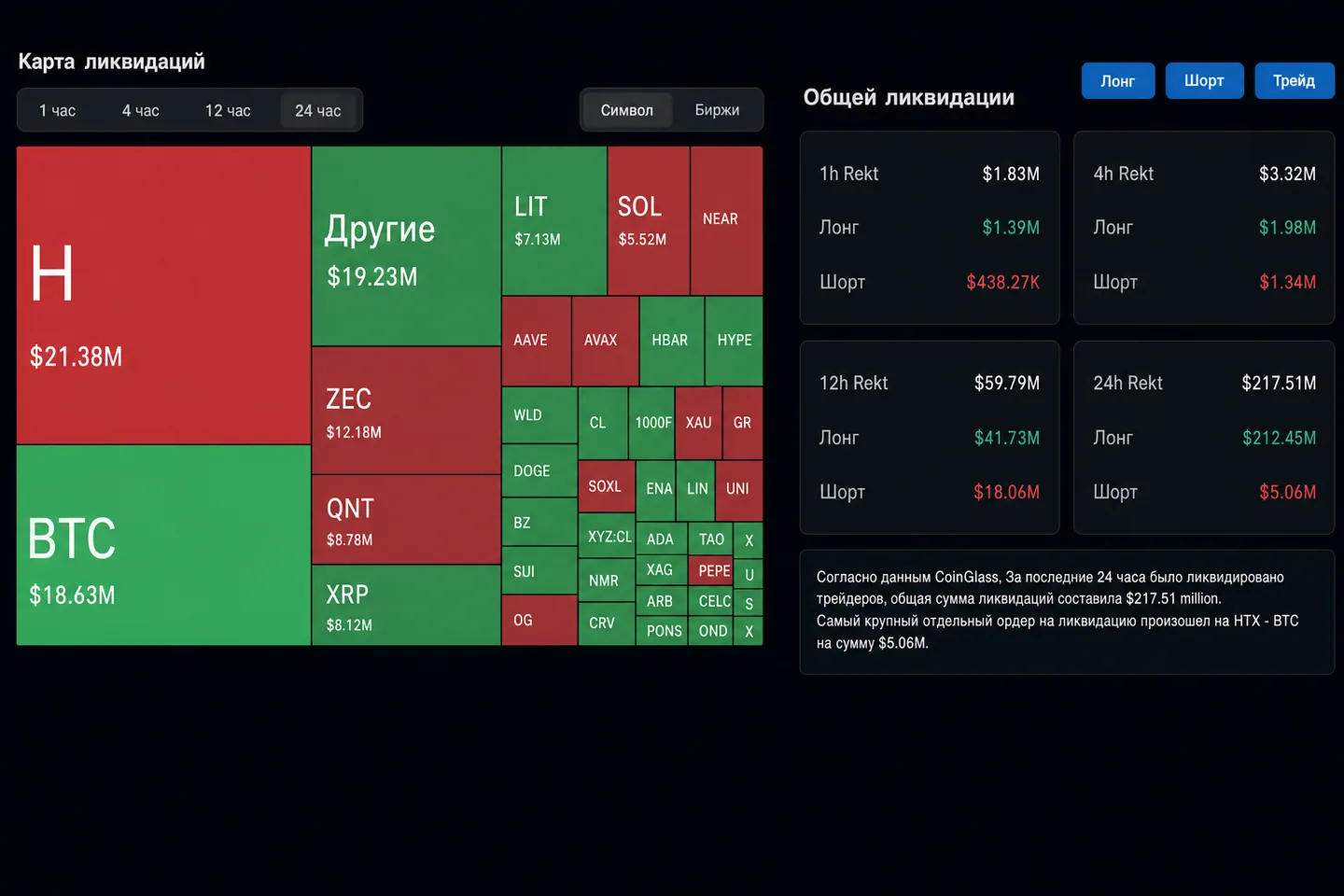Open the red SOXL tile
This screenshot has height=896, width=1344.
[x=607, y=486]
